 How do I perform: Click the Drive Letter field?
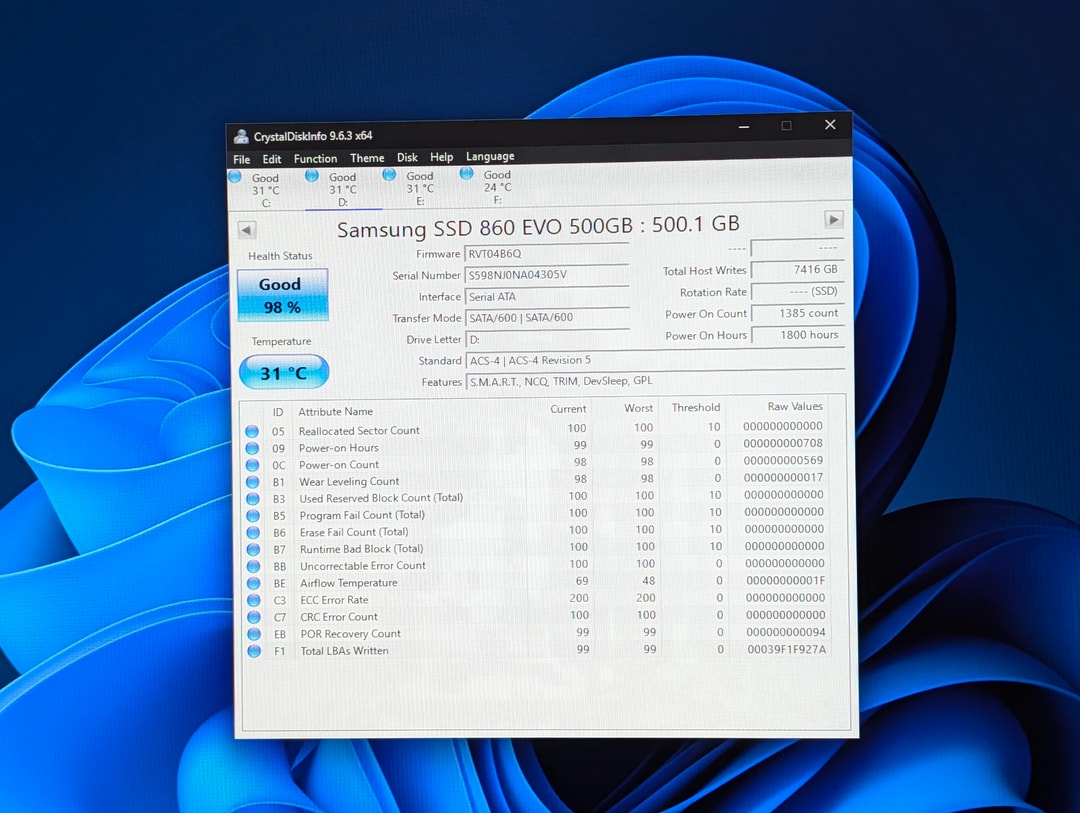click(548, 339)
